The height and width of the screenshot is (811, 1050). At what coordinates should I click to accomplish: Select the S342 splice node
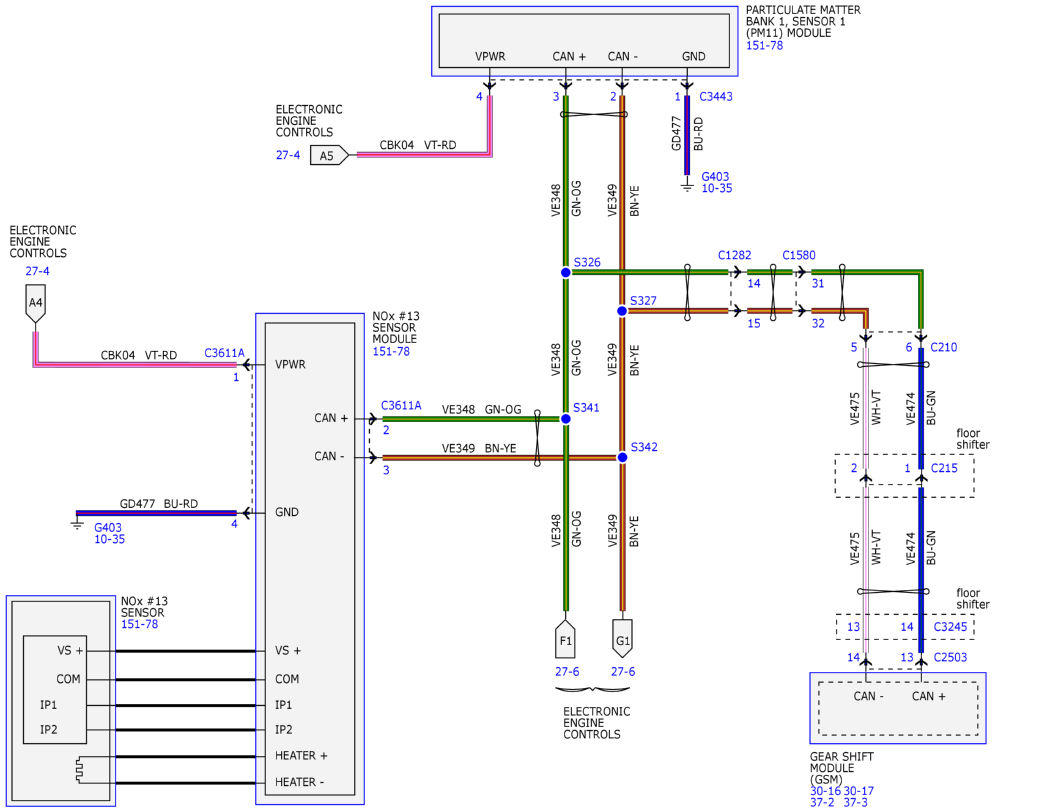click(622, 457)
